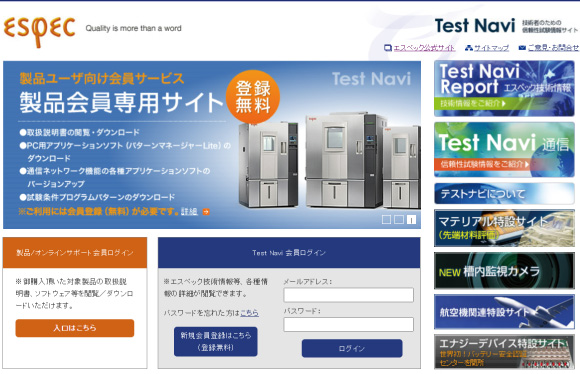
Task: Open the サイトマップ link
Action: 492,48
